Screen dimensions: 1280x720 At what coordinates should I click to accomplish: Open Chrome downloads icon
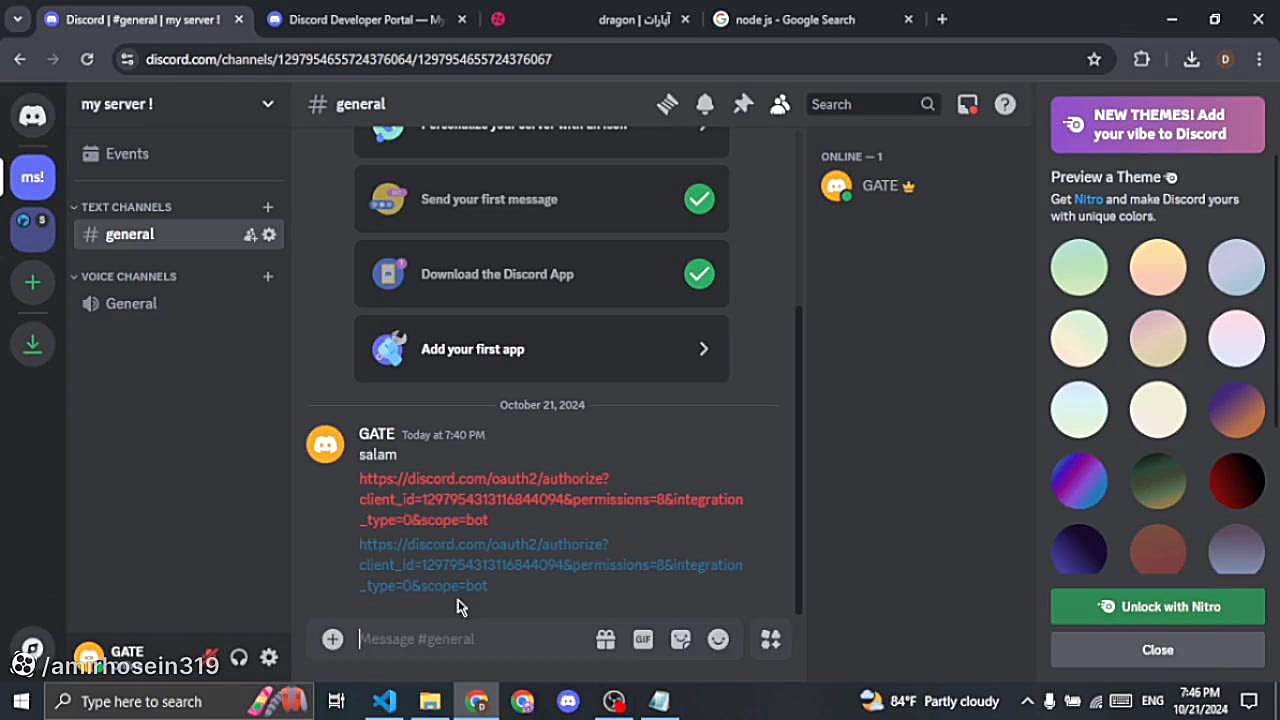pos(1191,59)
